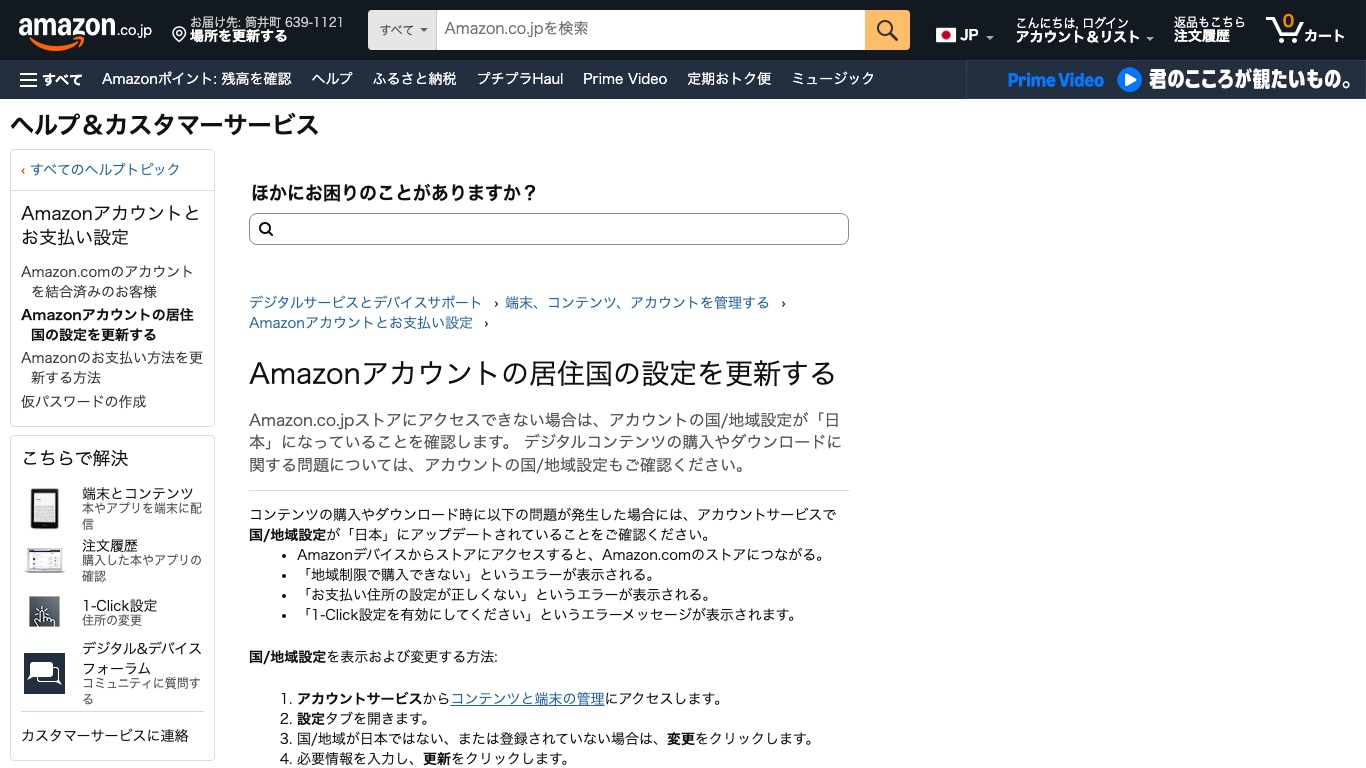
Task: Open Amazon.comのアカウントを結合済みのお客様 link
Action: (107, 282)
